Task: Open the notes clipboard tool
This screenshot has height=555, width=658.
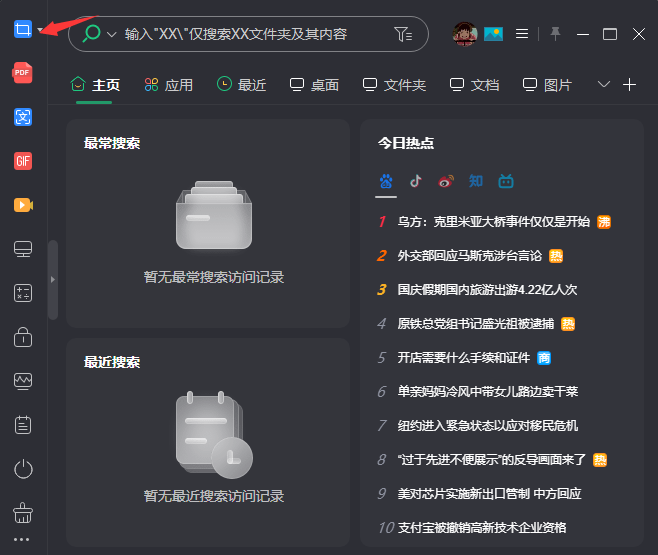Action: click(23, 425)
